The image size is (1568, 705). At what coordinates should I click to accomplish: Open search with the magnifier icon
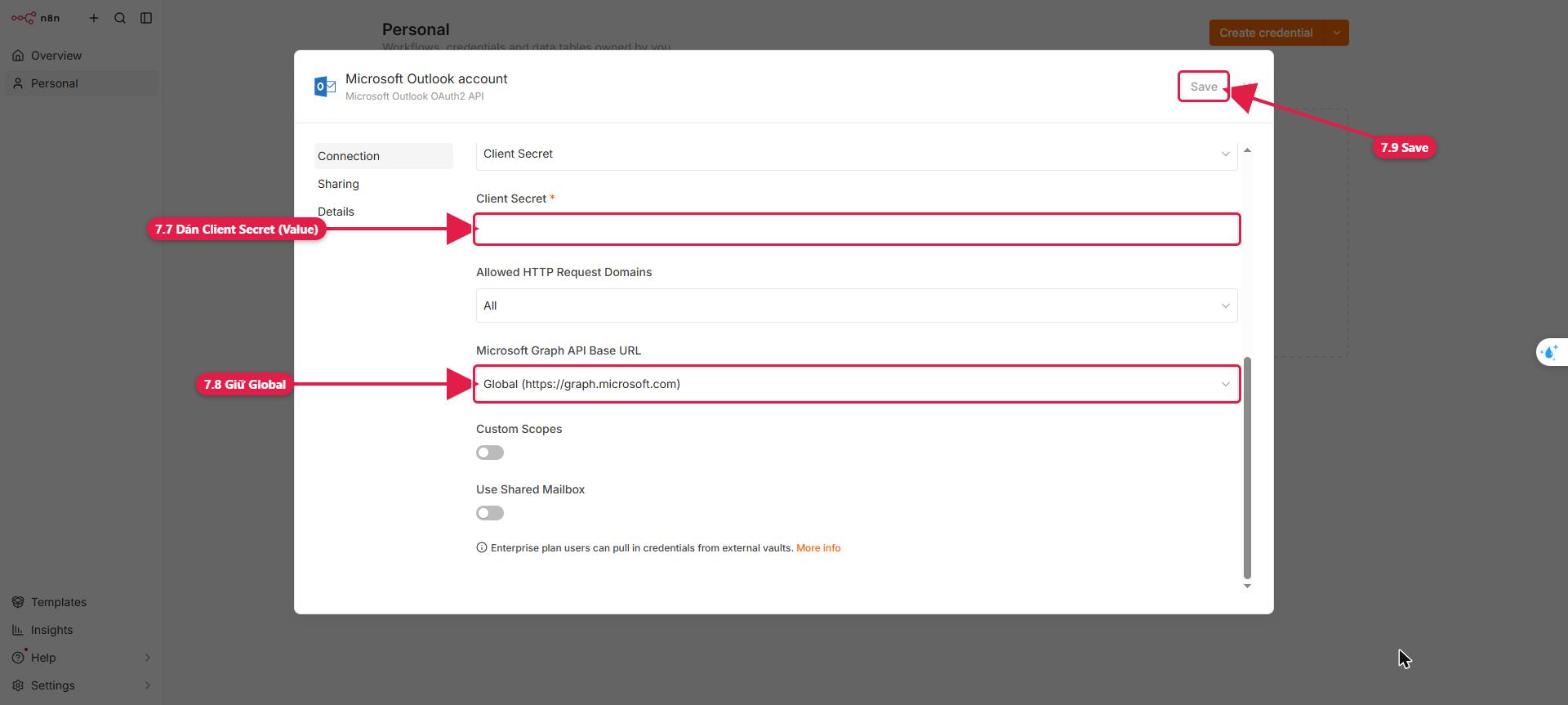[x=120, y=18]
